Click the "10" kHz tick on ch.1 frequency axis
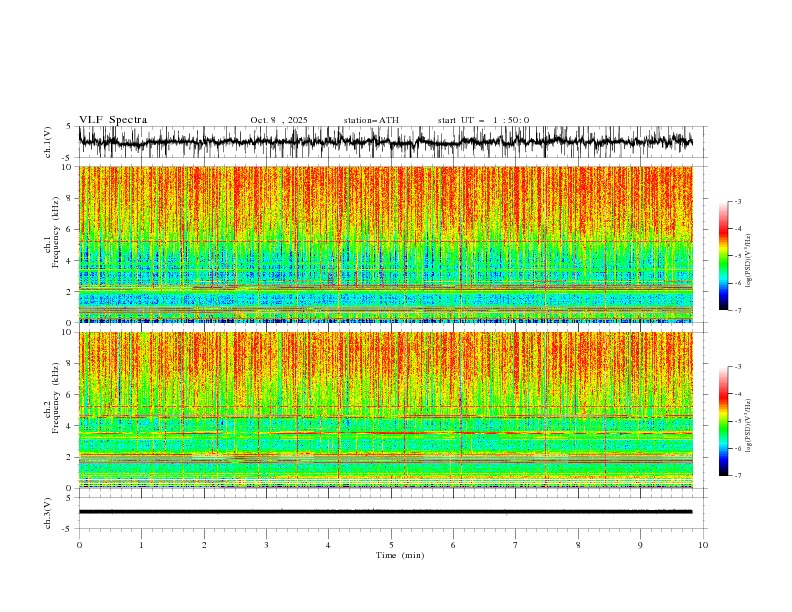Screen dimensions: 792x612 (x=68, y=167)
